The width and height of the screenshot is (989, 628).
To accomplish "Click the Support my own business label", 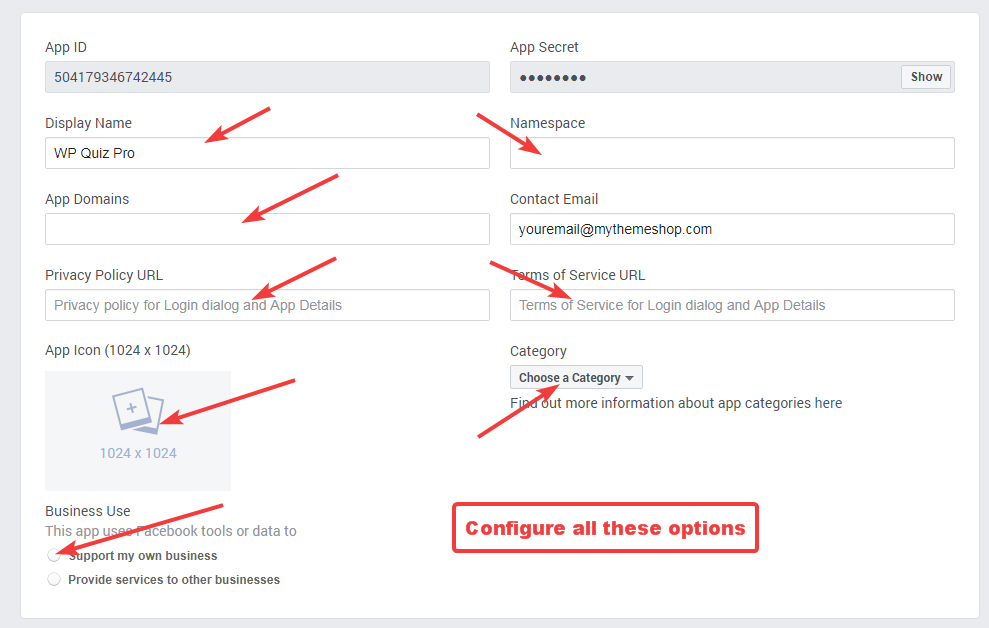I will pyautogui.click(x=143, y=555).
